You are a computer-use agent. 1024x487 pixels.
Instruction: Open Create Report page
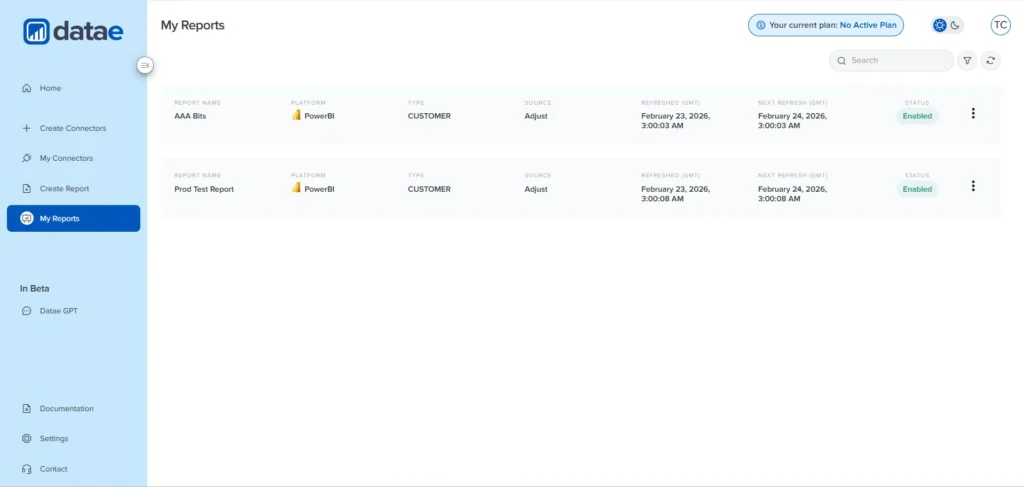pyautogui.click(x=64, y=188)
